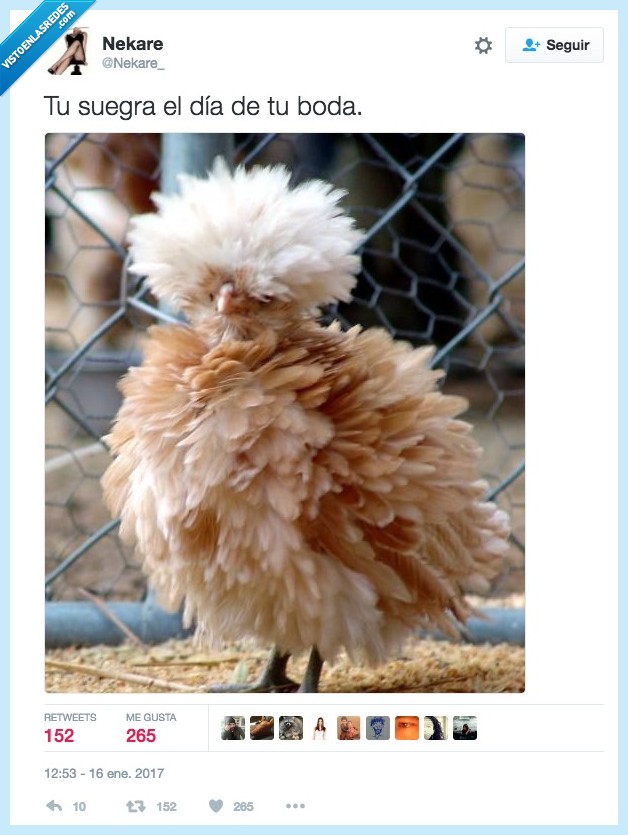View the 152 retweets count

click(59, 735)
